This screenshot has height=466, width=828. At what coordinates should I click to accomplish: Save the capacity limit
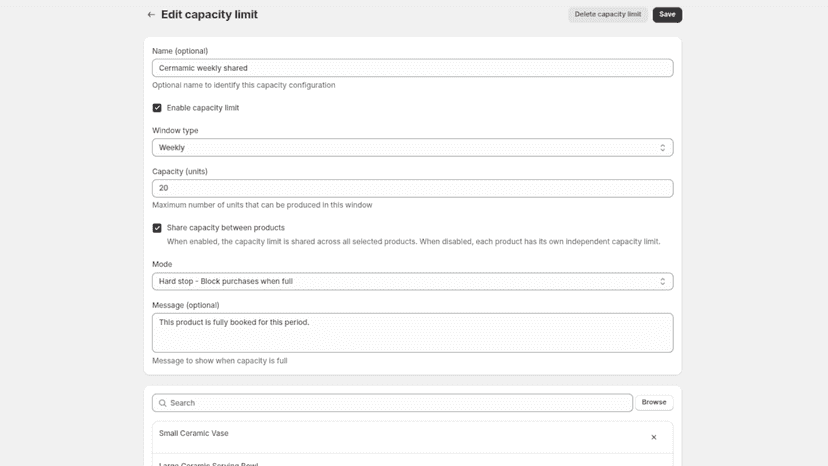pyautogui.click(x=667, y=15)
